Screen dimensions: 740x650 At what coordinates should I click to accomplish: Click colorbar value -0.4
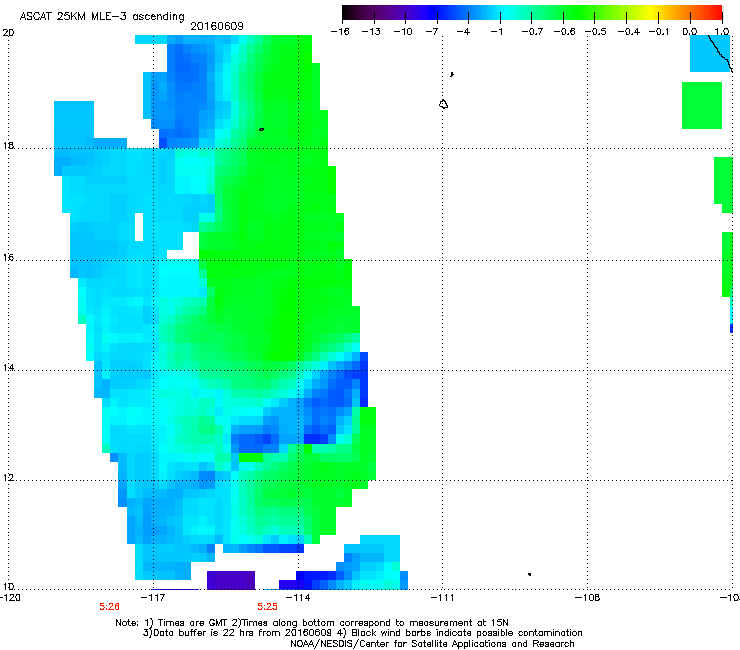[628, 32]
